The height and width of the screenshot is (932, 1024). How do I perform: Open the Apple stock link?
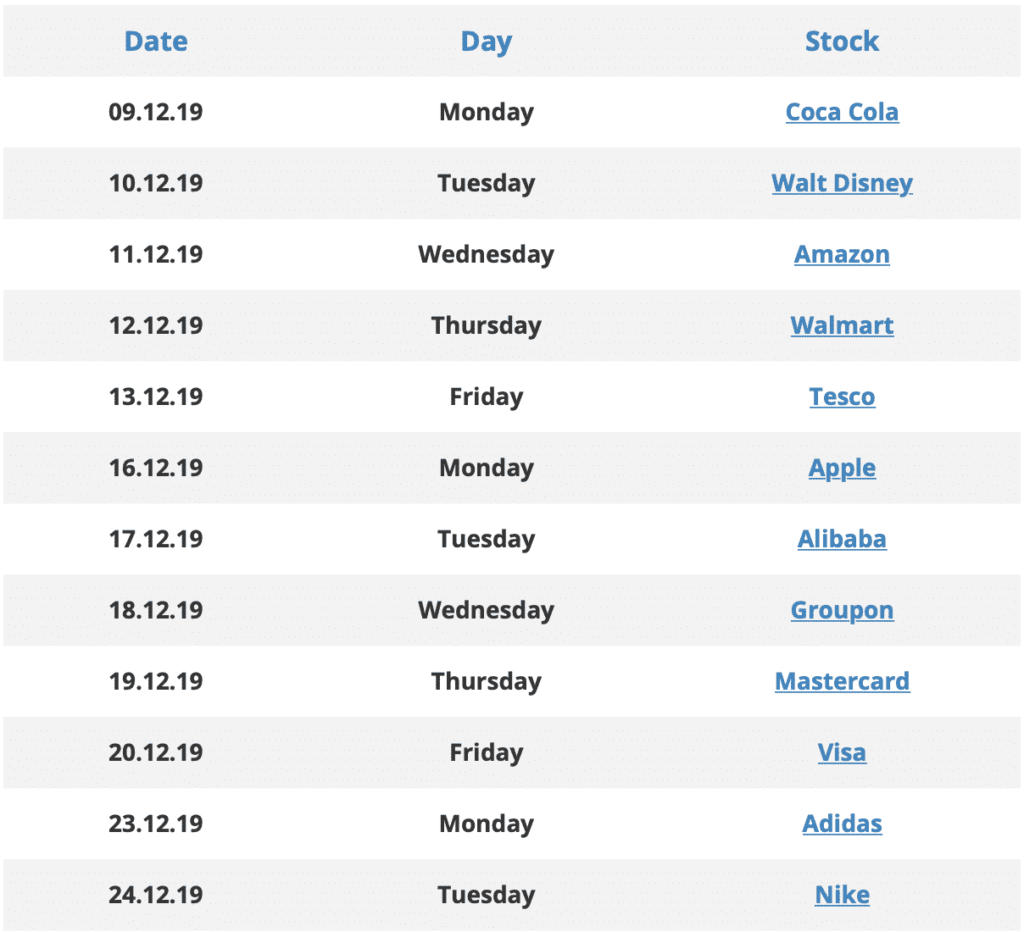[x=842, y=468]
